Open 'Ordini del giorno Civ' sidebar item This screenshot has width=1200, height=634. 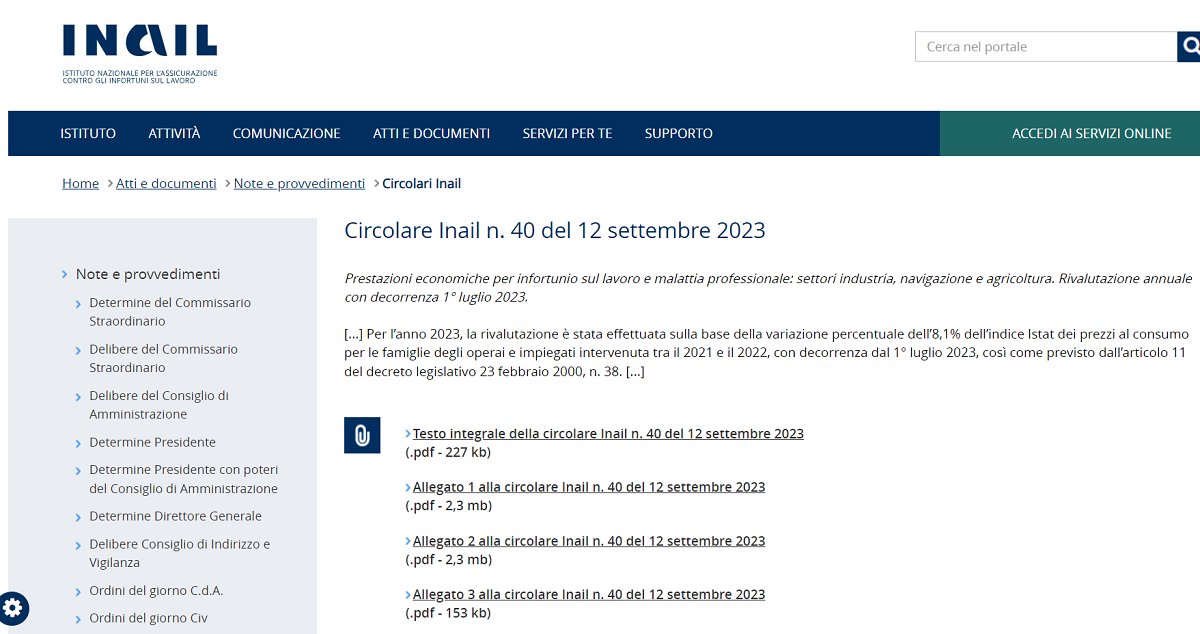click(148, 618)
